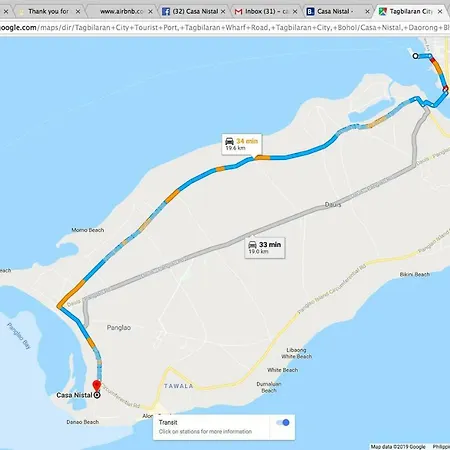Viewport: 450px width, 450px height.
Task: Click the Momo Beach map label
Action: click(88, 230)
